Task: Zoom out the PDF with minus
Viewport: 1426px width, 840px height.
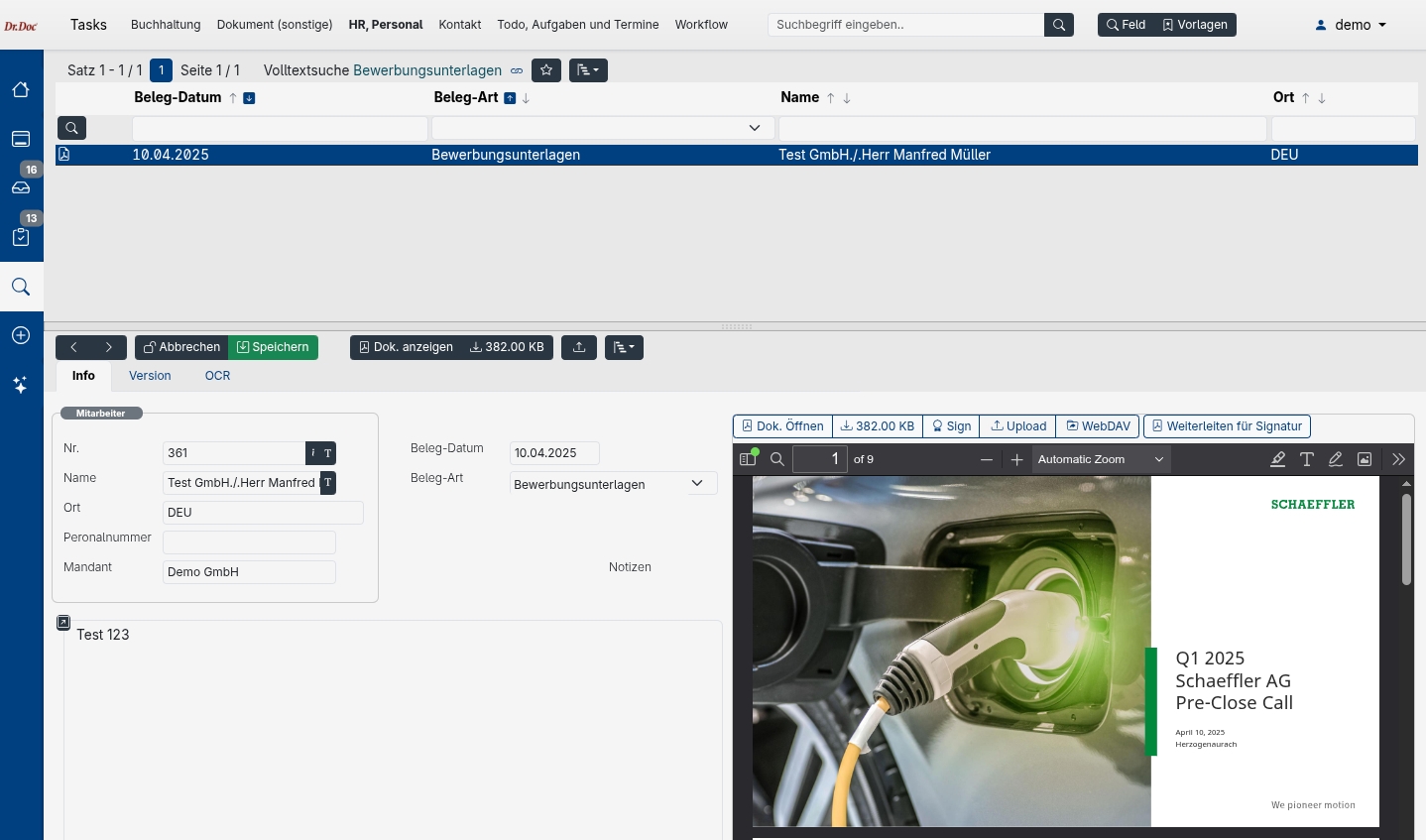Action: coord(987,459)
